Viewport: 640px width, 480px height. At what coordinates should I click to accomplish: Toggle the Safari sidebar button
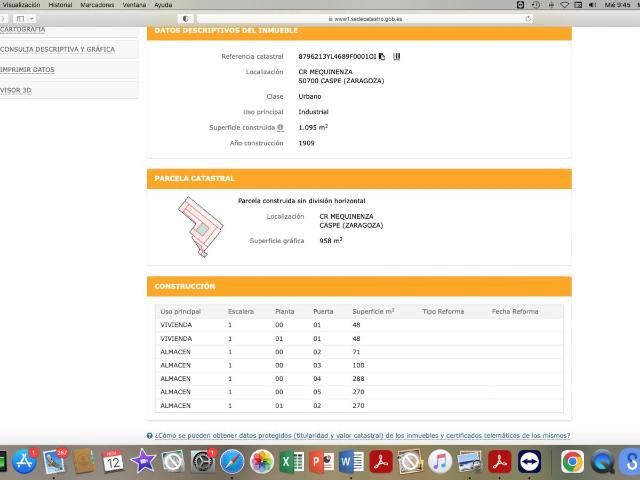coord(20,19)
